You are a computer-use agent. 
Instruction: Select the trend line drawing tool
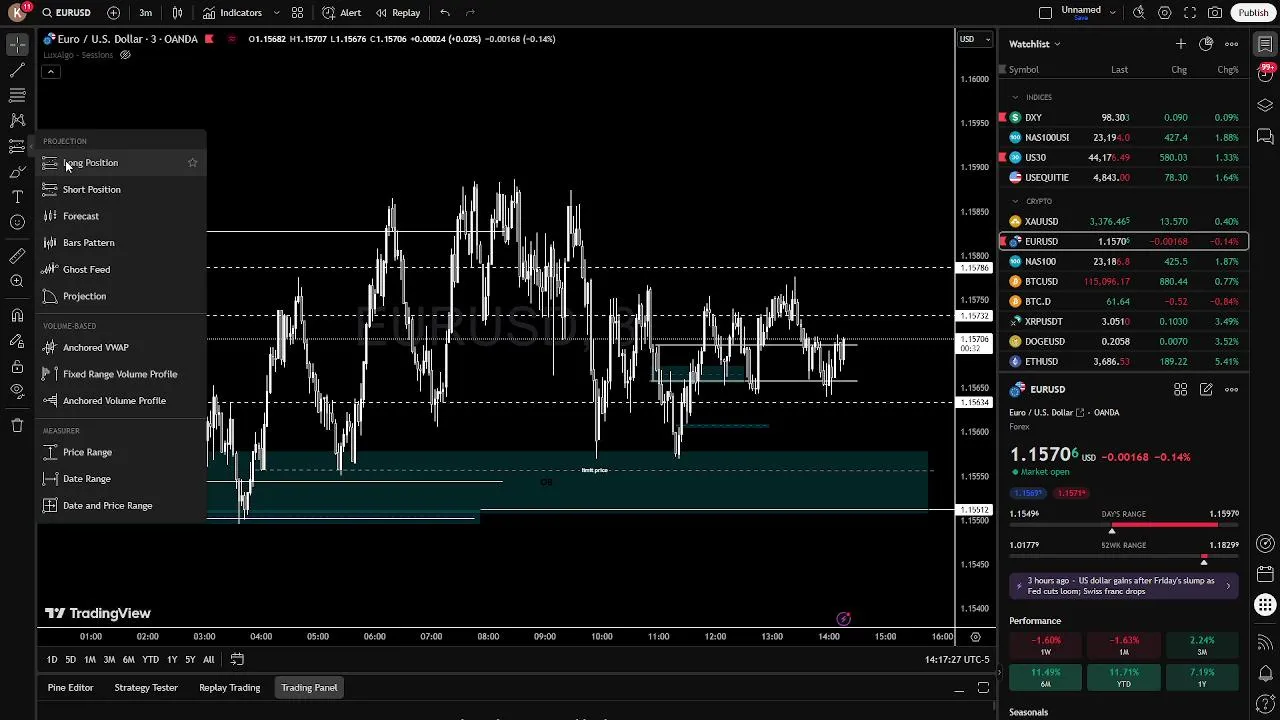tap(17, 70)
